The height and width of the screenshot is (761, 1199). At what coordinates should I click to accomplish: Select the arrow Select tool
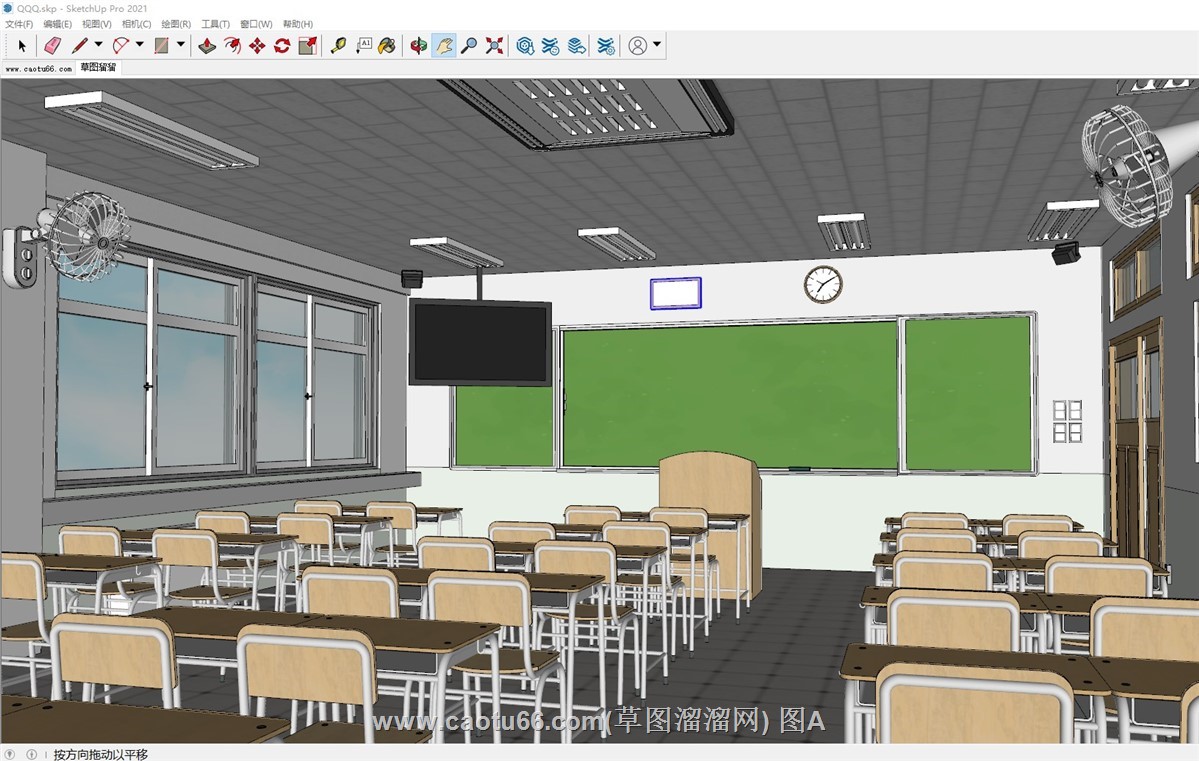(22, 46)
